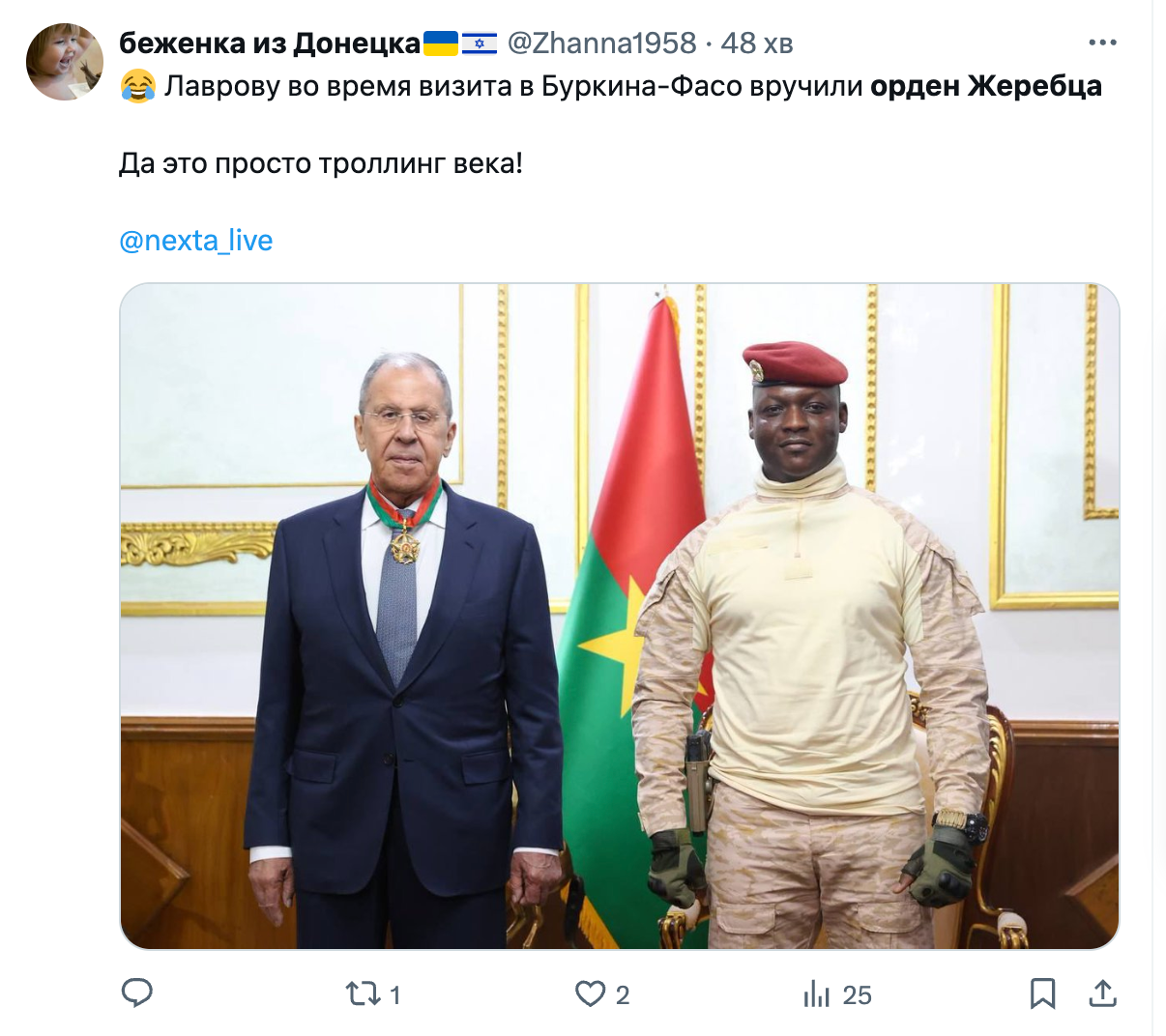1166x1036 pixels.
Task: Like the post with the heart icon
Action: pos(590,993)
